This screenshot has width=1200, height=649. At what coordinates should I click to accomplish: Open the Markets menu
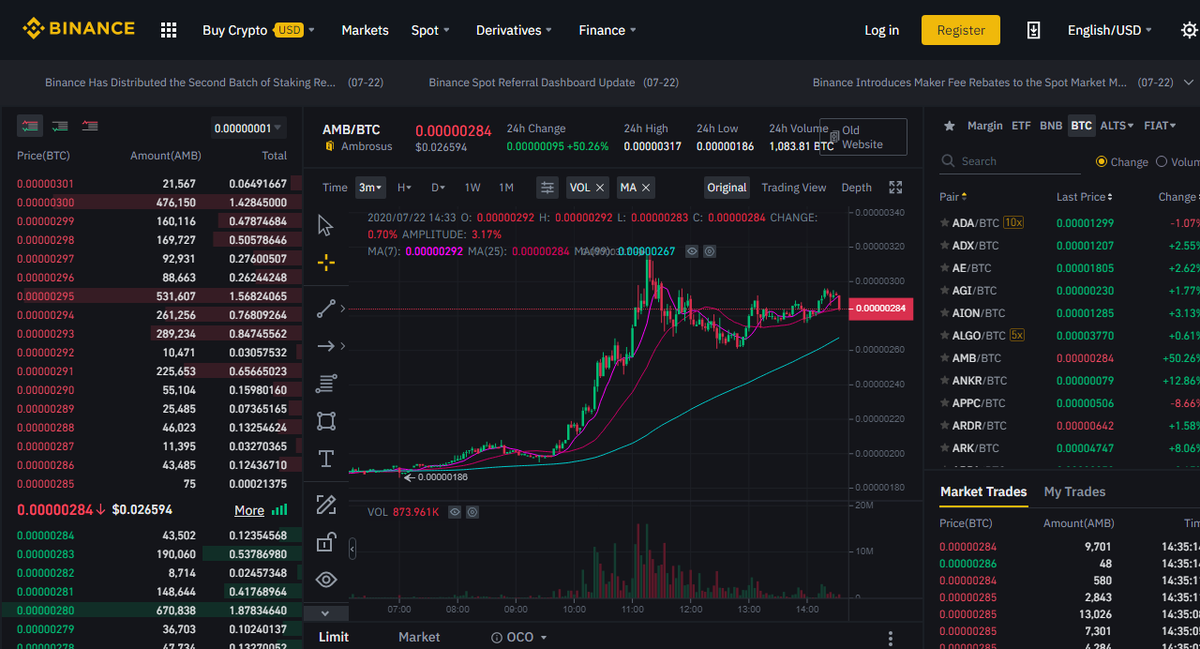tap(365, 30)
